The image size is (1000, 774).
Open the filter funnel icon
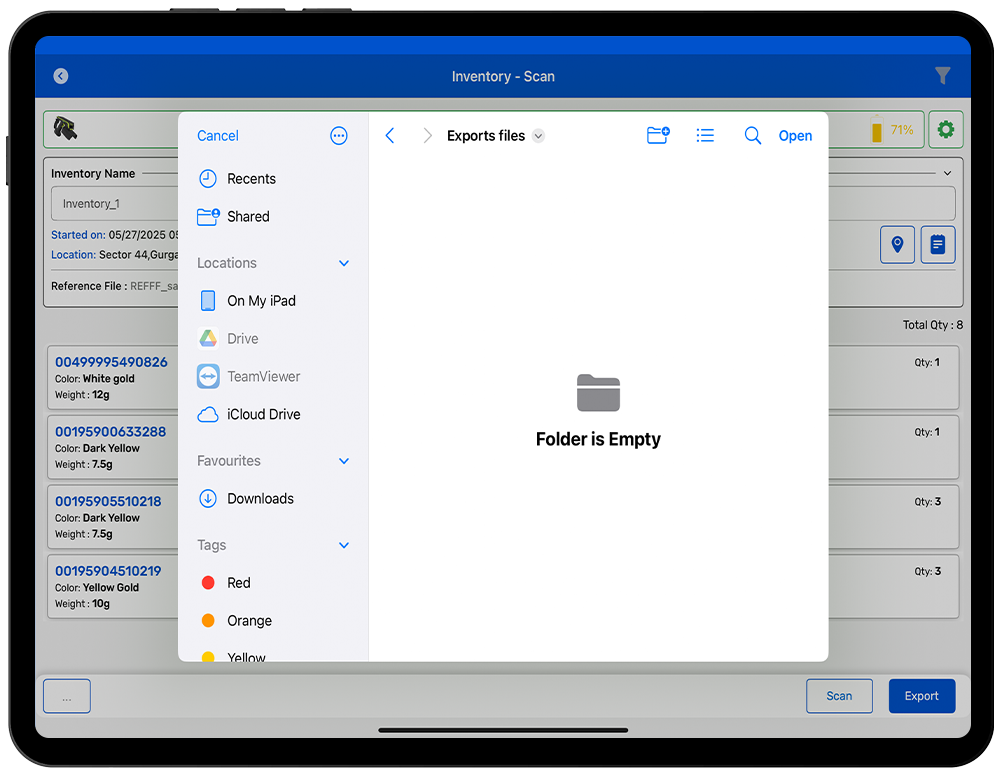pos(942,76)
